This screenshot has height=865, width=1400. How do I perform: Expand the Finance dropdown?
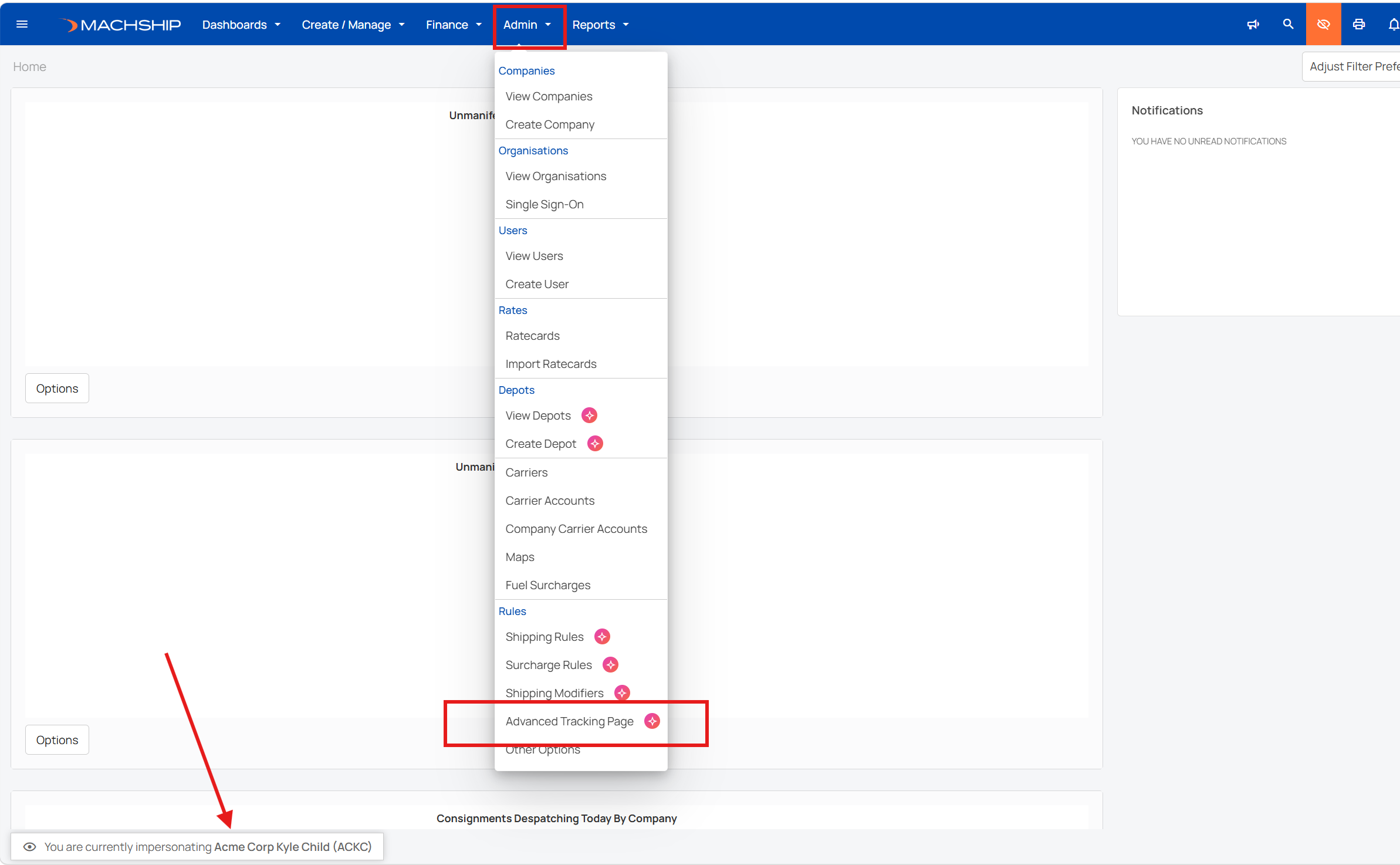point(454,25)
